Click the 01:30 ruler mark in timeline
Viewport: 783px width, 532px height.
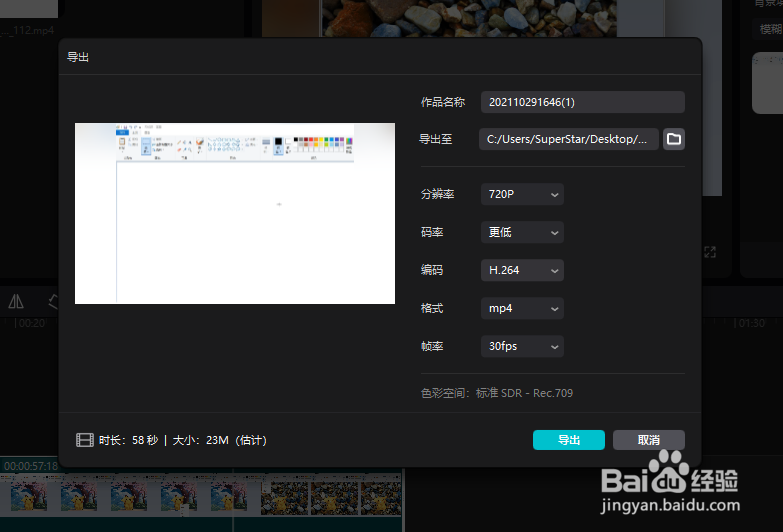click(x=750, y=323)
